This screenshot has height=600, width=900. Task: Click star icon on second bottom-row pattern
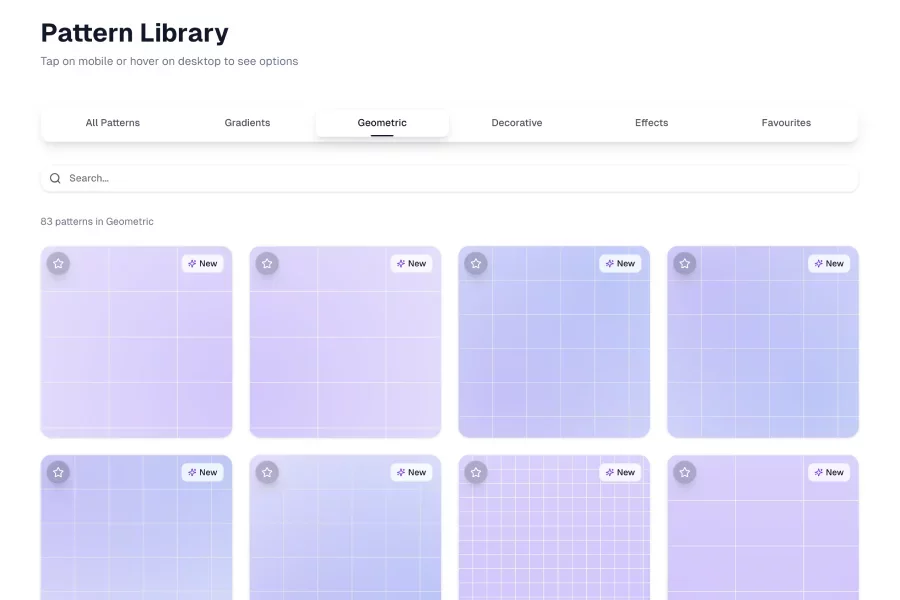[x=267, y=472]
